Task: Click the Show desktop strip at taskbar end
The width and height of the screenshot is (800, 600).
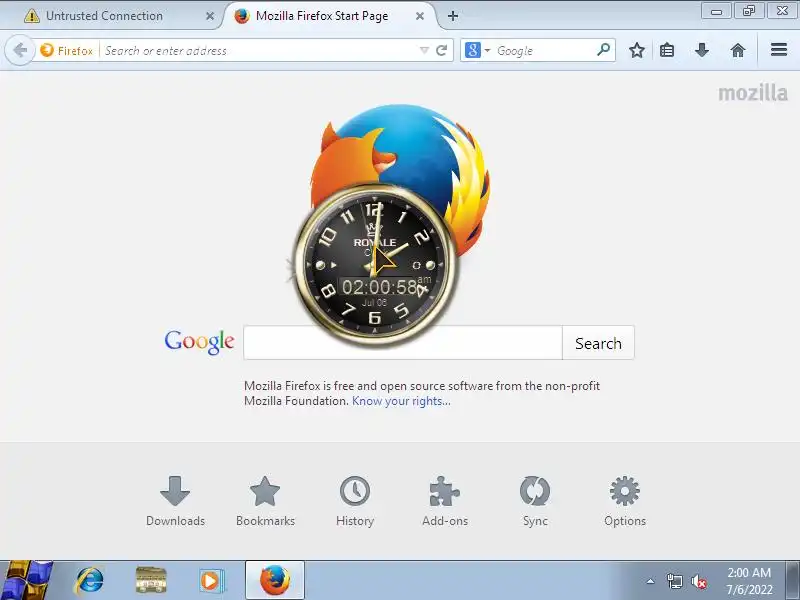Action: [793, 580]
